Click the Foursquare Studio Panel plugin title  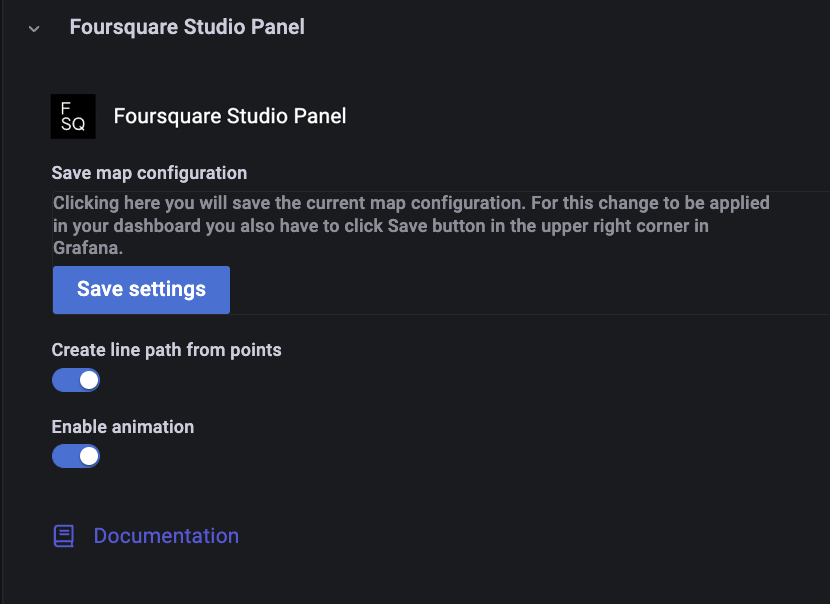click(x=230, y=116)
